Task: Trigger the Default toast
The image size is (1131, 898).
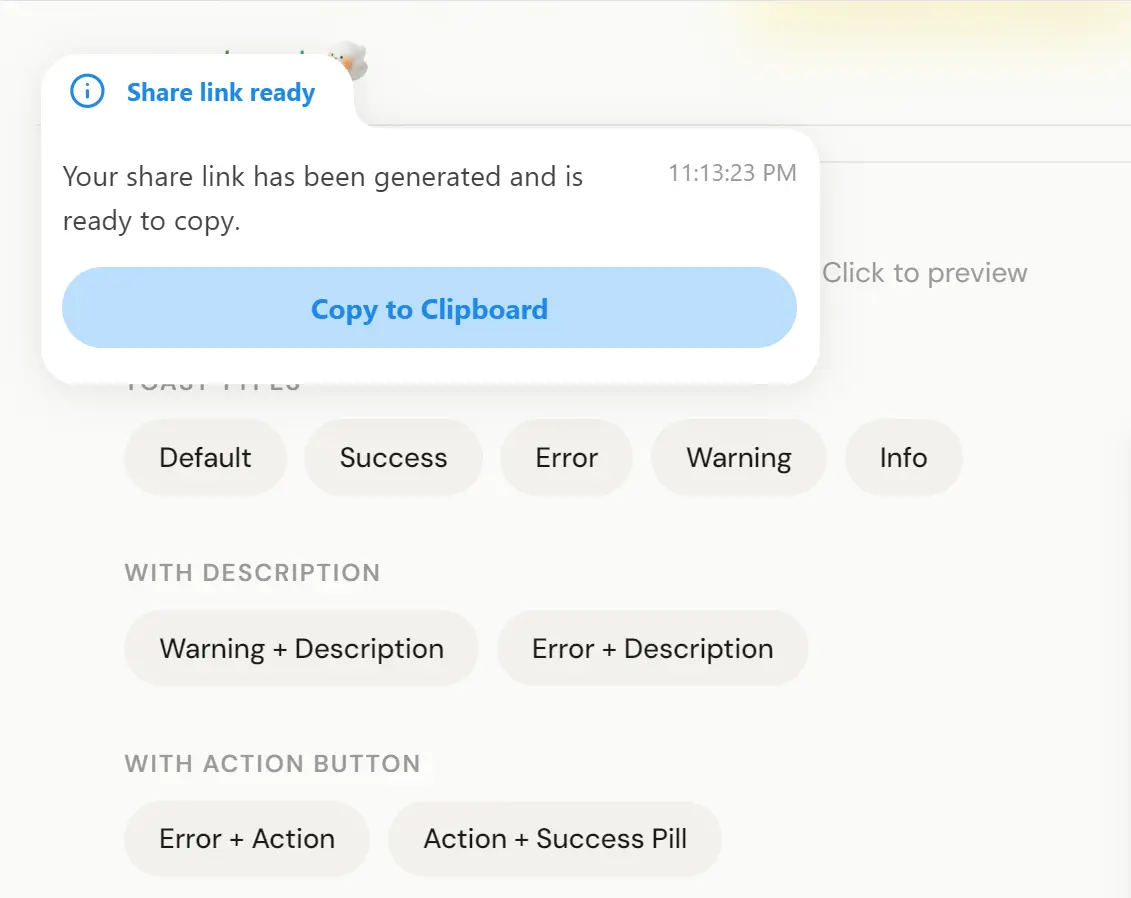Action: pyautogui.click(x=205, y=458)
